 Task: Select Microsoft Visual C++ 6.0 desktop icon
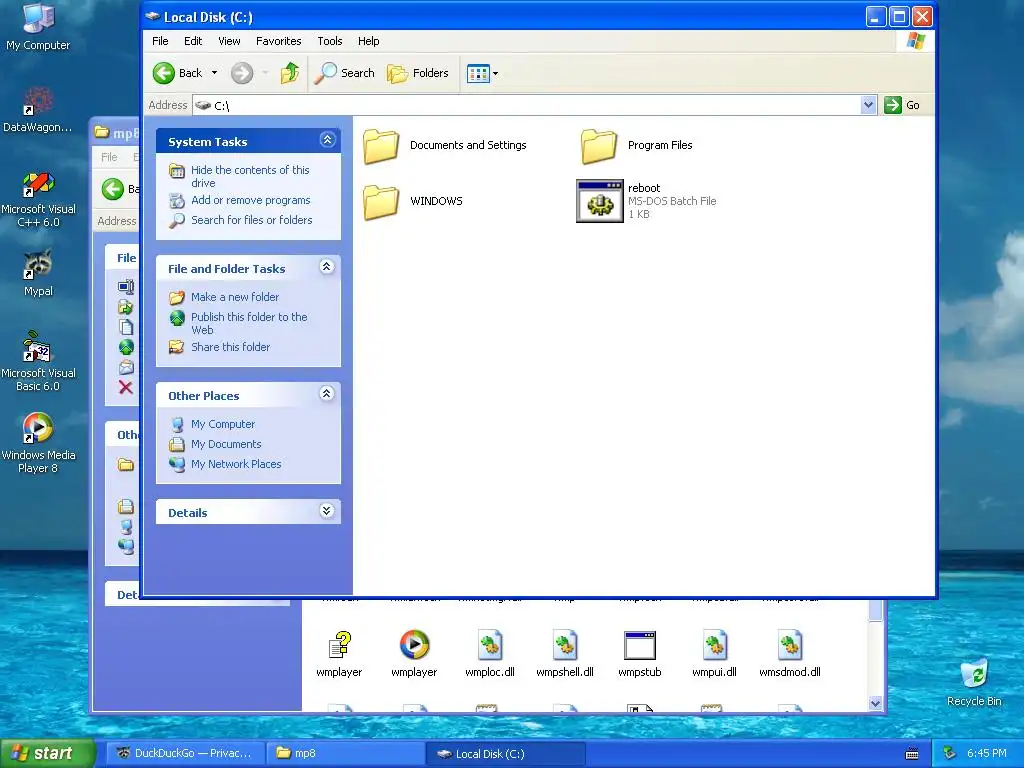click(38, 184)
